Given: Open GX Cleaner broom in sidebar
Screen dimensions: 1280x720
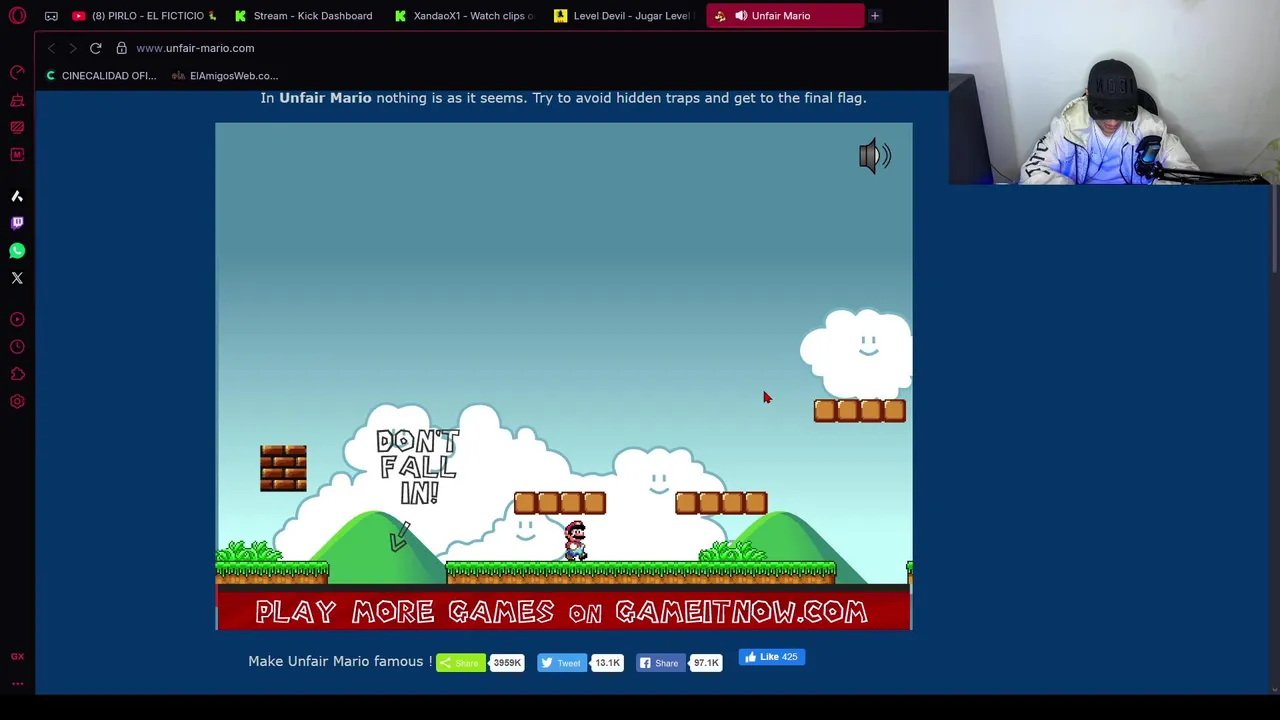Looking at the screenshot, I should point(17,100).
